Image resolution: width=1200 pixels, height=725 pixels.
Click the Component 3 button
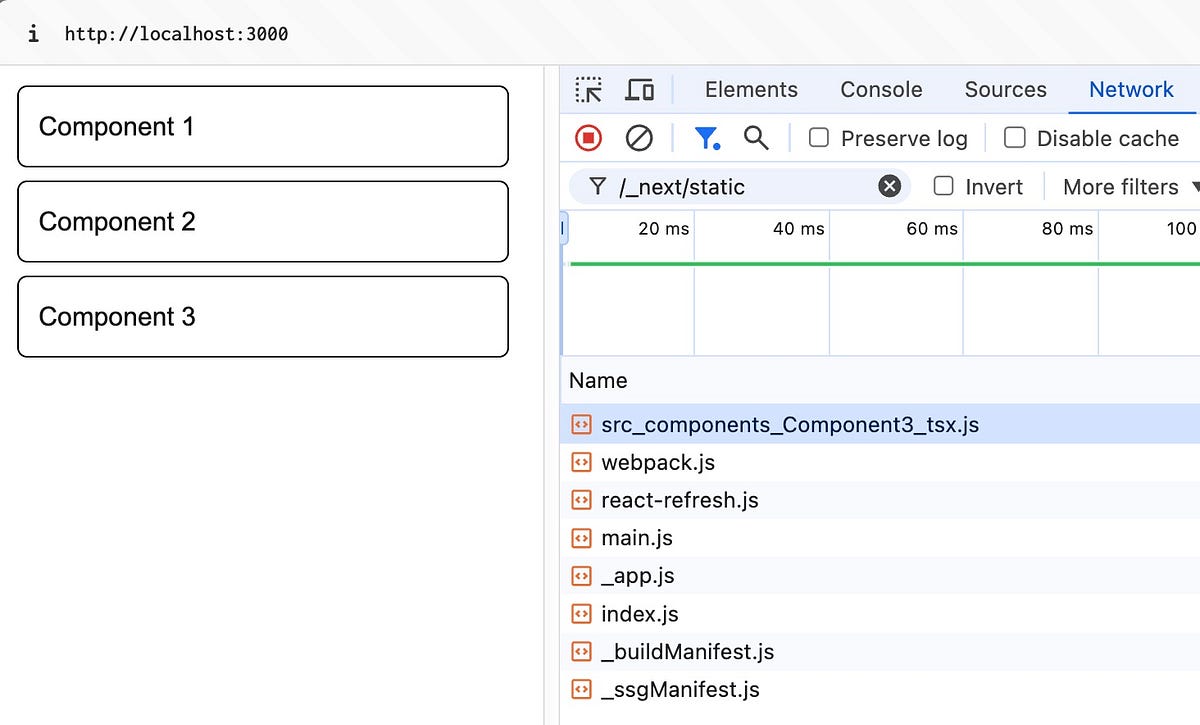pyautogui.click(x=262, y=316)
